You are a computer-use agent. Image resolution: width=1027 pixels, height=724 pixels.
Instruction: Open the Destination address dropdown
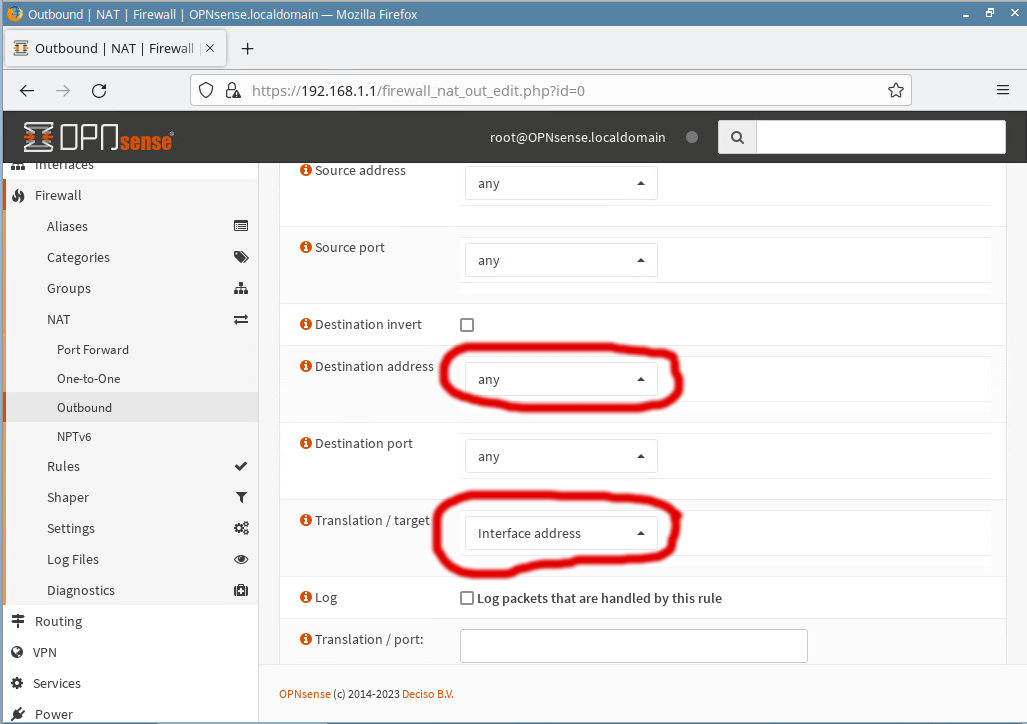[561, 380]
